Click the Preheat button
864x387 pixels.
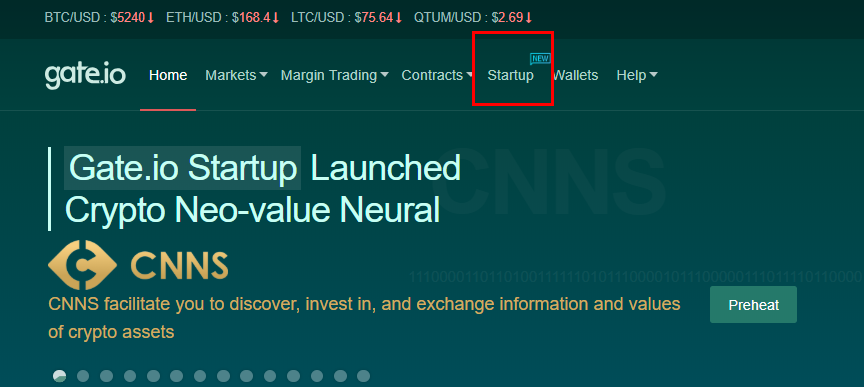(753, 304)
